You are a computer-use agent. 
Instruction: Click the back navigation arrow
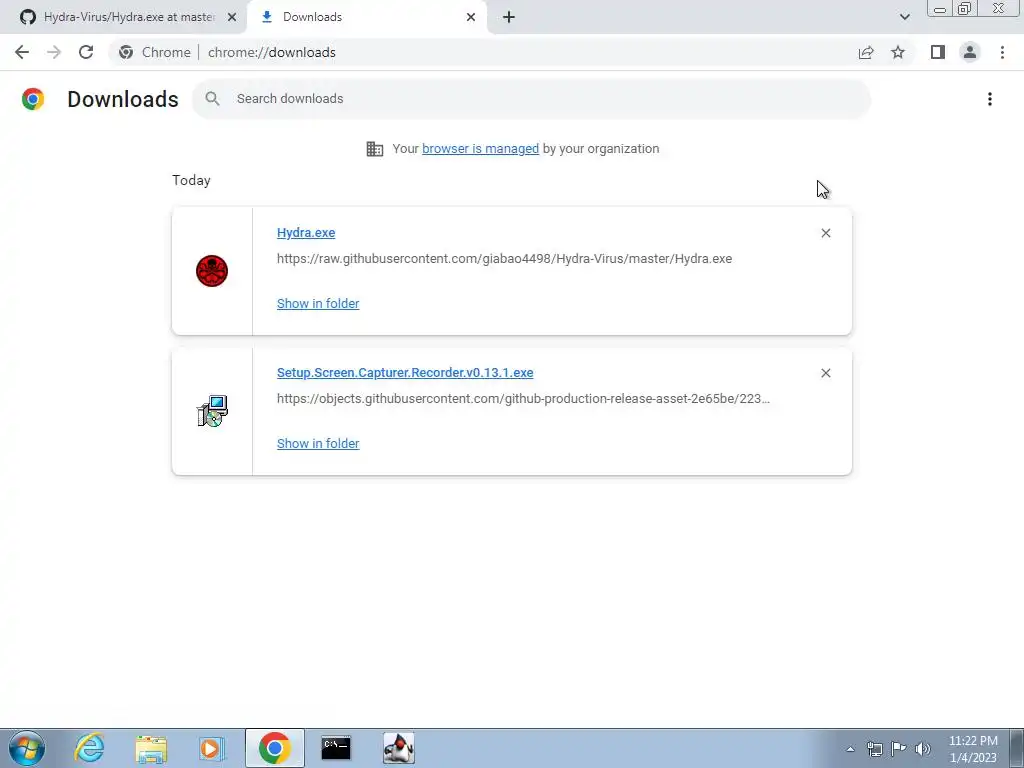click(22, 52)
